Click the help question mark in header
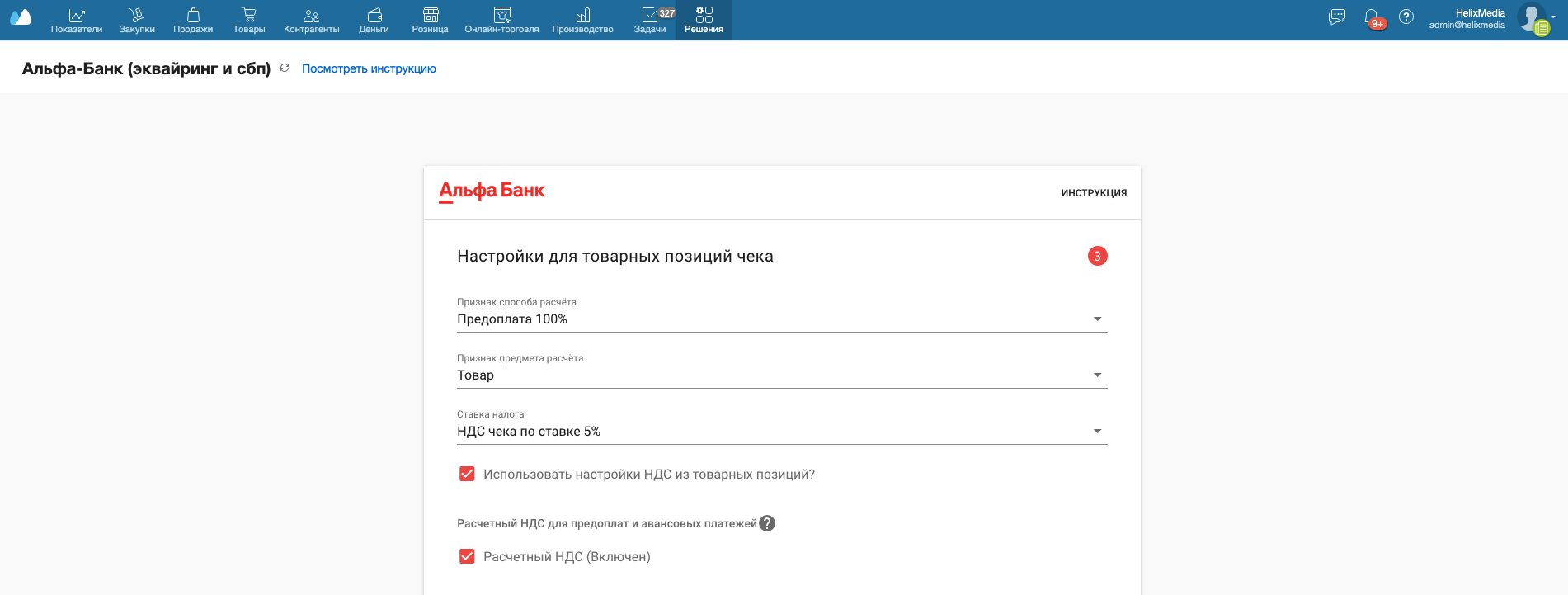The height and width of the screenshot is (595, 1568). point(1406,17)
